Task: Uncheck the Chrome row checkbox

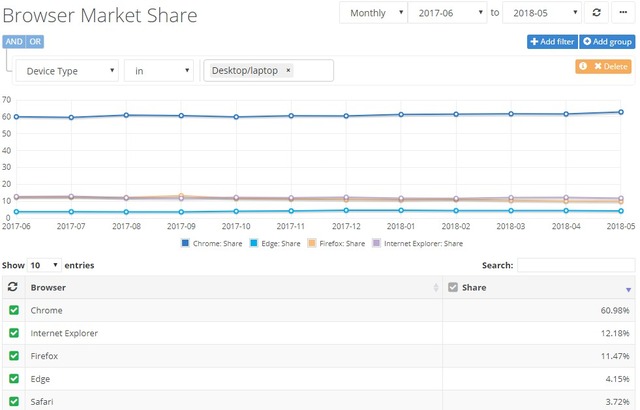Action: pyautogui.click(x=13, y=310)
